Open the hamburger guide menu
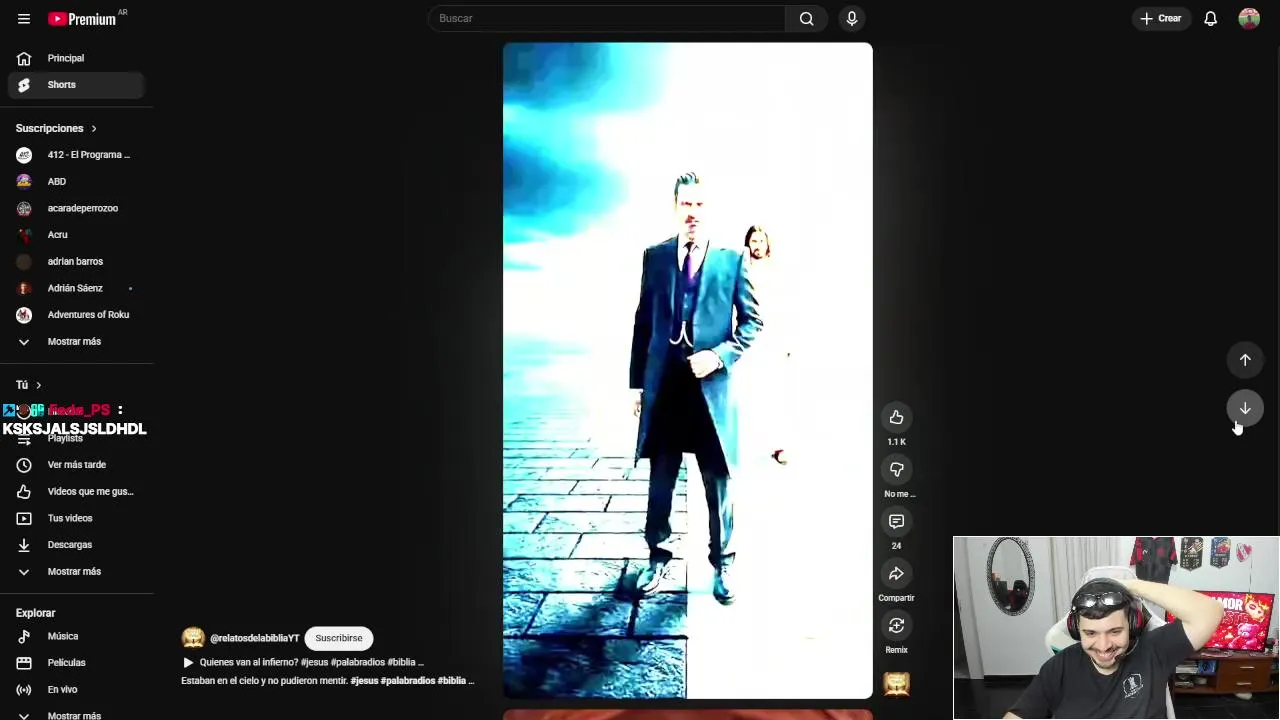1280x720 pixels. pyautogui.click(x=24, y=18)
